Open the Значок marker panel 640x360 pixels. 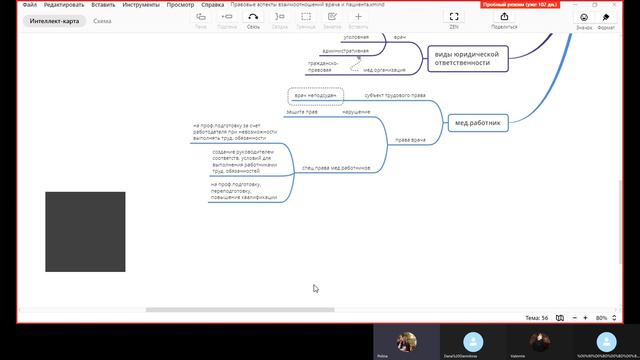(584, 17)
